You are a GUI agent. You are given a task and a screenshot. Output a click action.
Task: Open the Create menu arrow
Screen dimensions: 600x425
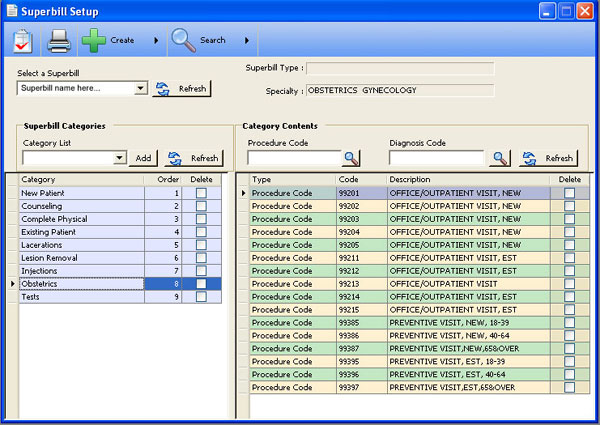pyautogui.click(x=155, y=41)
